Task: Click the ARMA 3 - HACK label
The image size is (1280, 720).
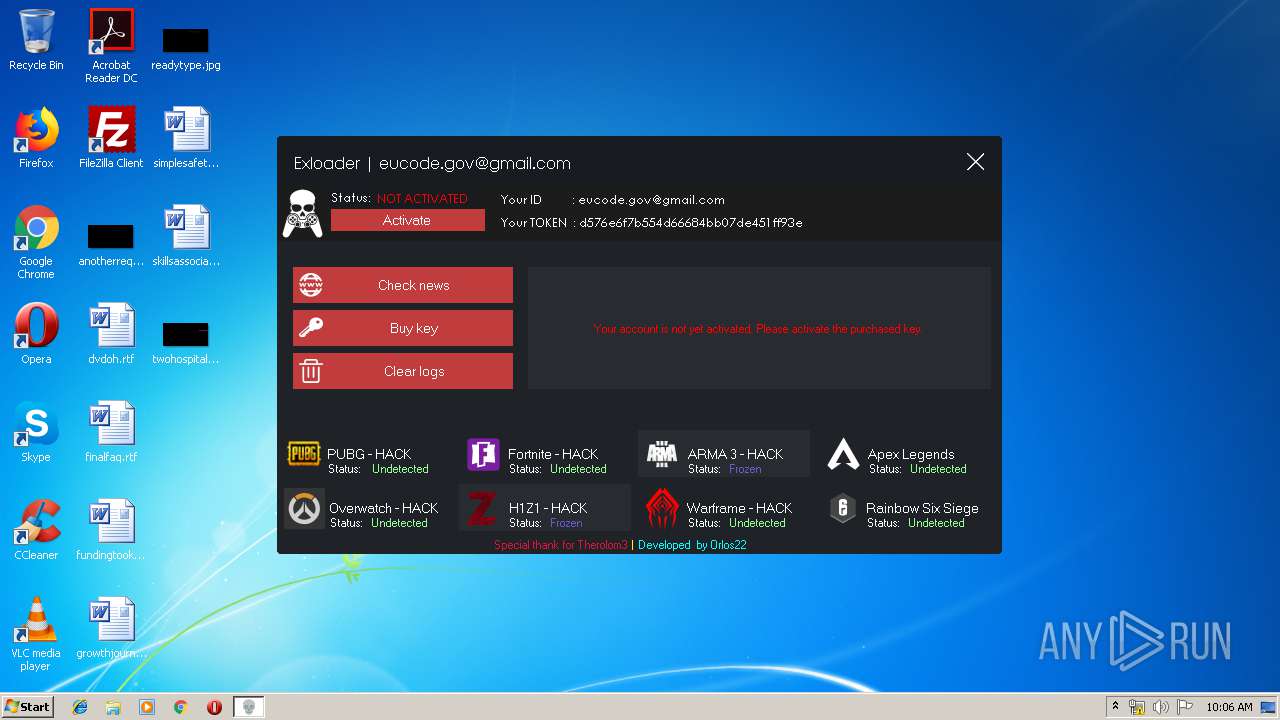Action: (x=735, y=454)
